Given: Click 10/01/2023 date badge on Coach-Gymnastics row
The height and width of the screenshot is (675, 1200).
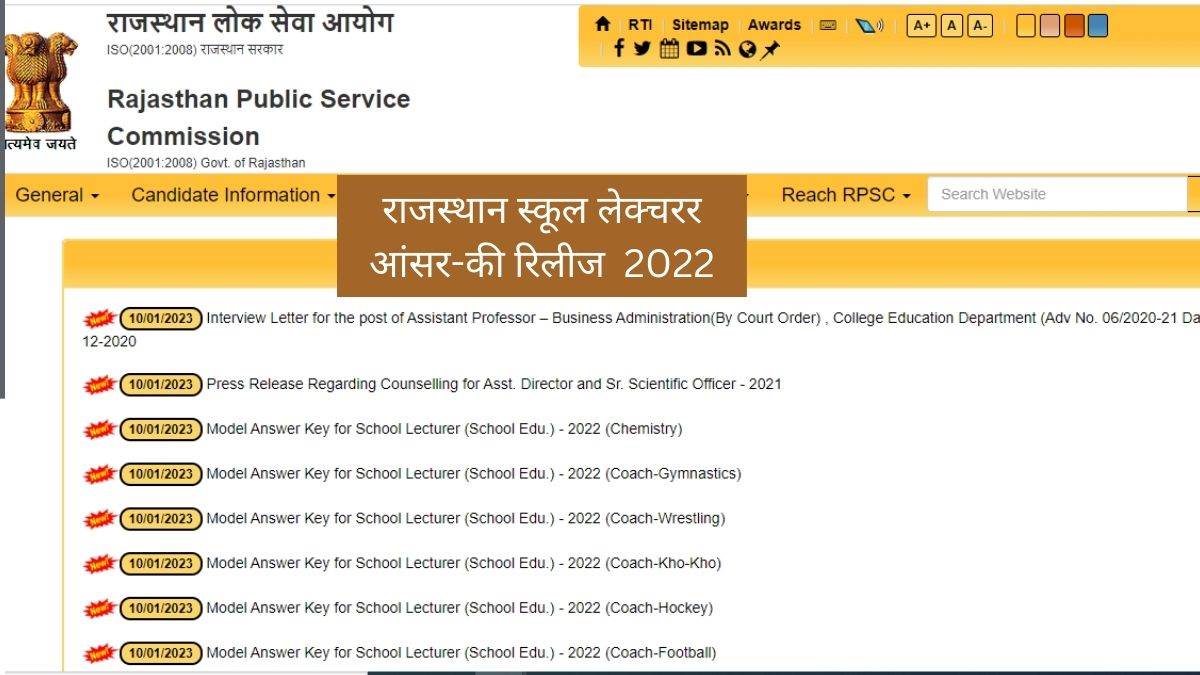Looking at the screenshot, I should [161, 474].
